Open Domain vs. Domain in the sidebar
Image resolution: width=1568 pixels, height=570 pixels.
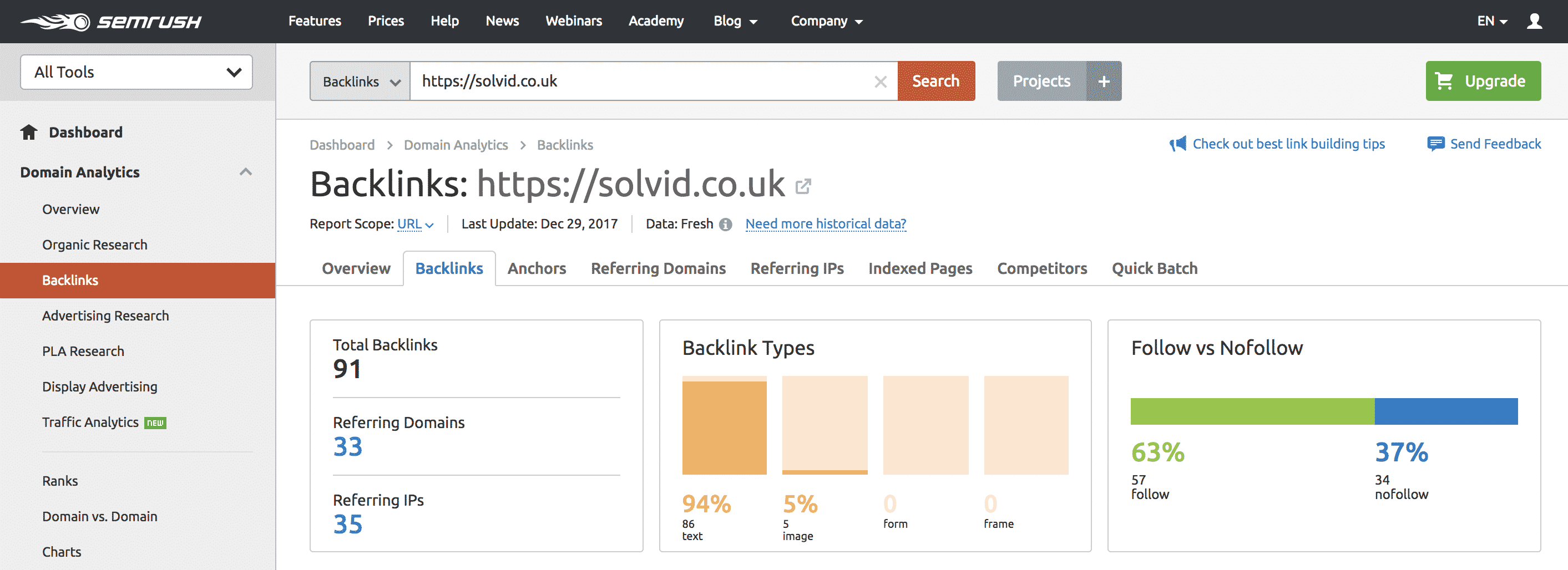click(99, 516)
